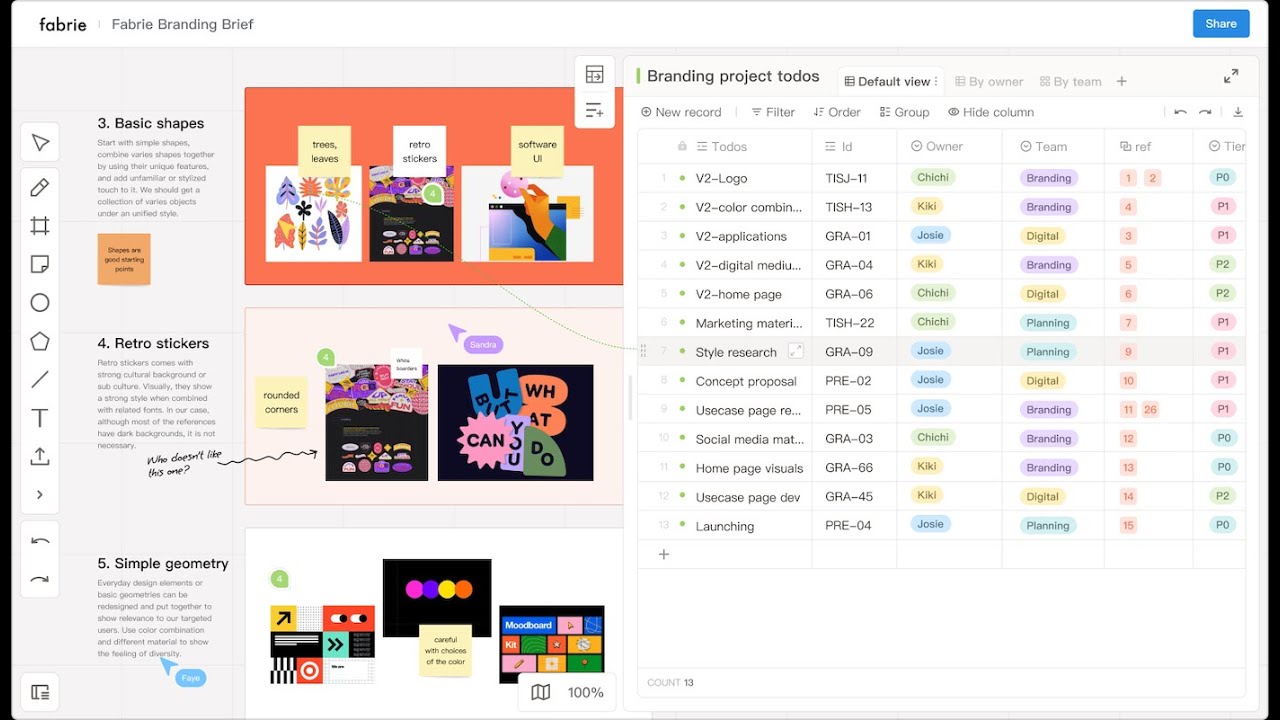Click the upload icon in left toolbar
The height and width of the screenshot is (720, 1280).
tap(40, 456)
